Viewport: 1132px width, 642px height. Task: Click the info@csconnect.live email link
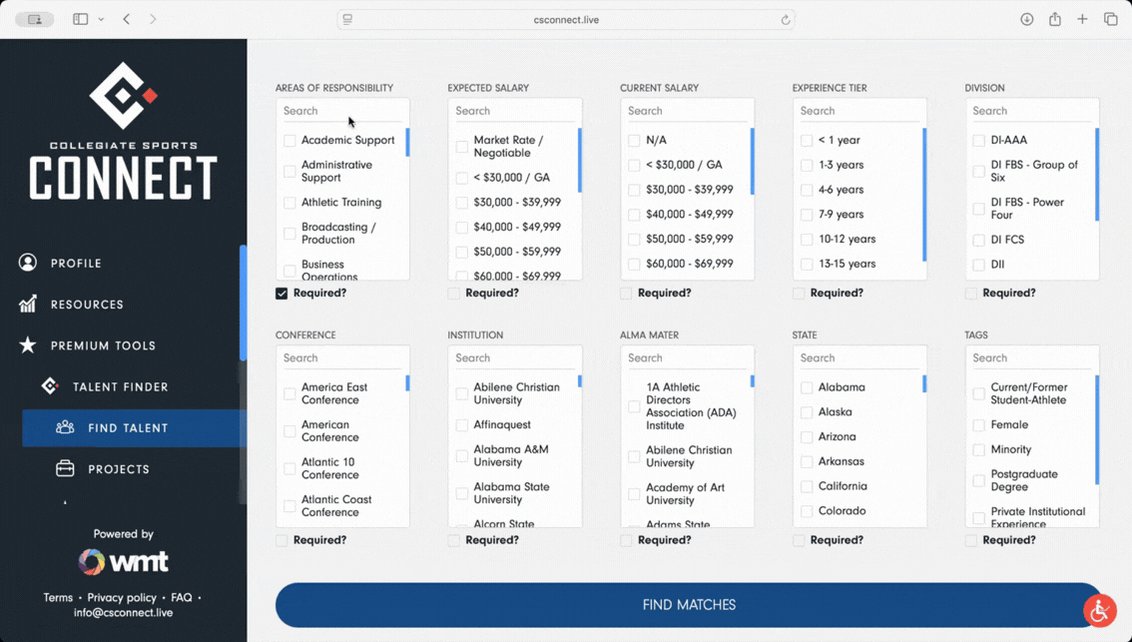[x=123, y=612]
